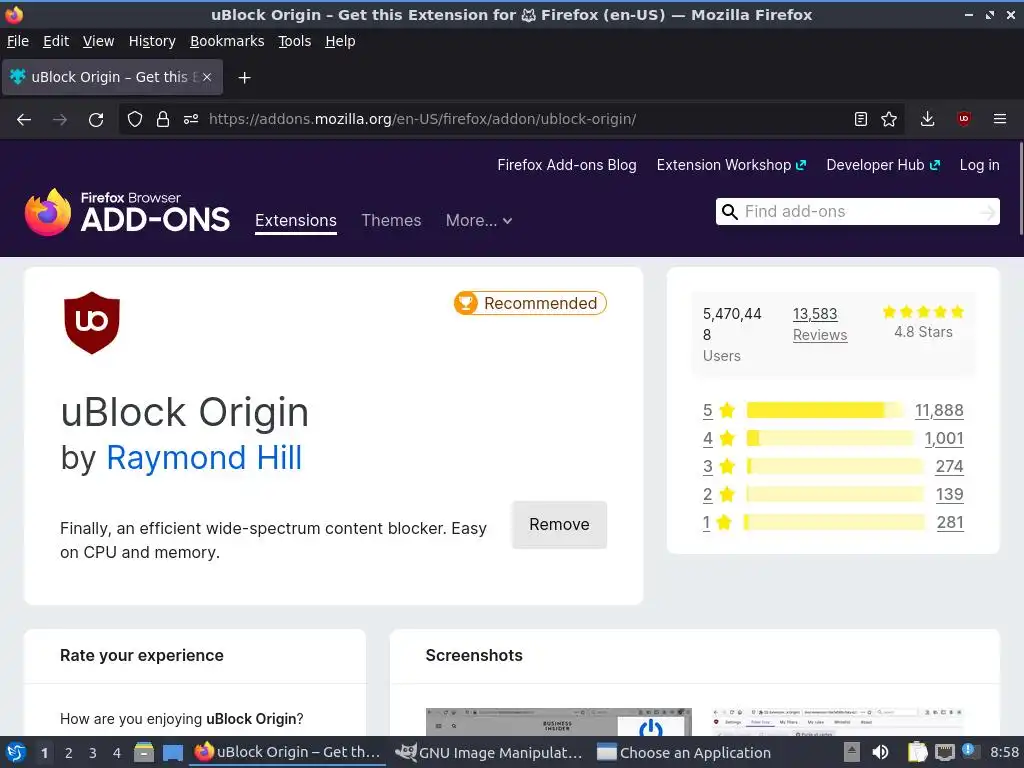Image resolution: width=1024 pixels, height=768 pixels.
Task: Click the Firefox Add-ons logo
Action: click(127, 212)
